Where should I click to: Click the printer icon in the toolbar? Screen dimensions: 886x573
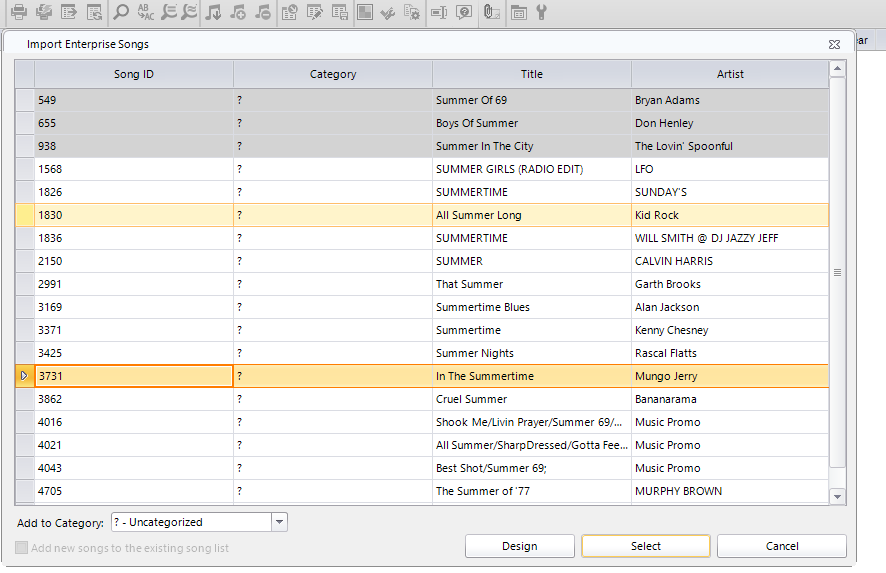point(18,12)
